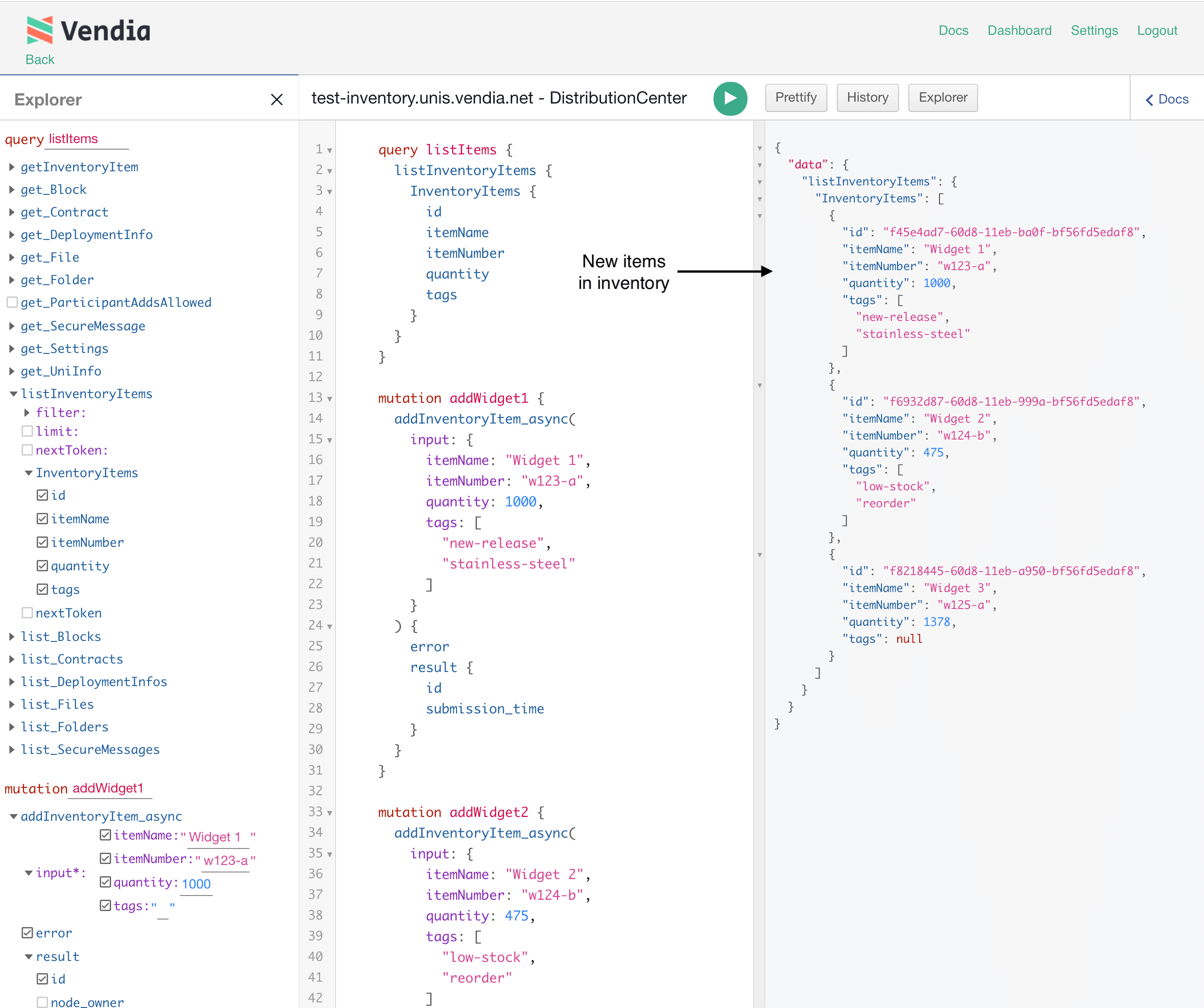Uncheck itemName field checkbox under InventoryItems
1204x1008 pixels.
pyautogui.click(x=42, y=519)
